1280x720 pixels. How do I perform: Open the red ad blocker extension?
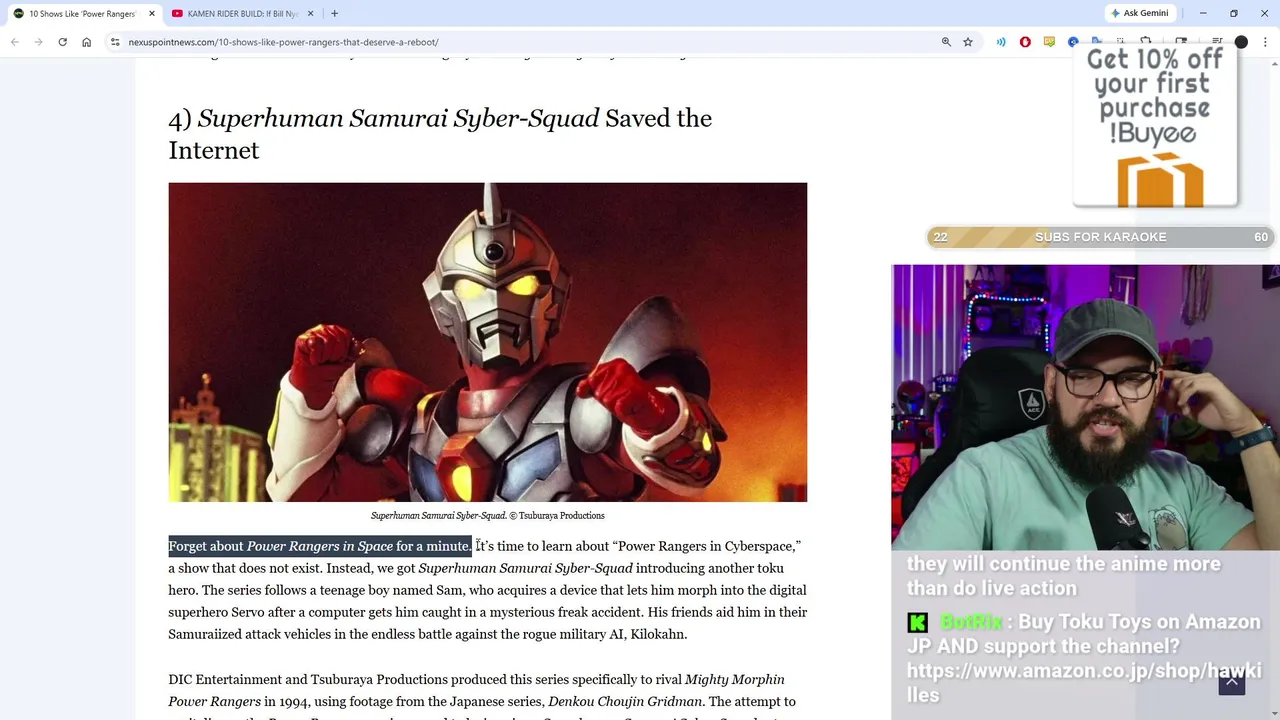[1025, 42]
